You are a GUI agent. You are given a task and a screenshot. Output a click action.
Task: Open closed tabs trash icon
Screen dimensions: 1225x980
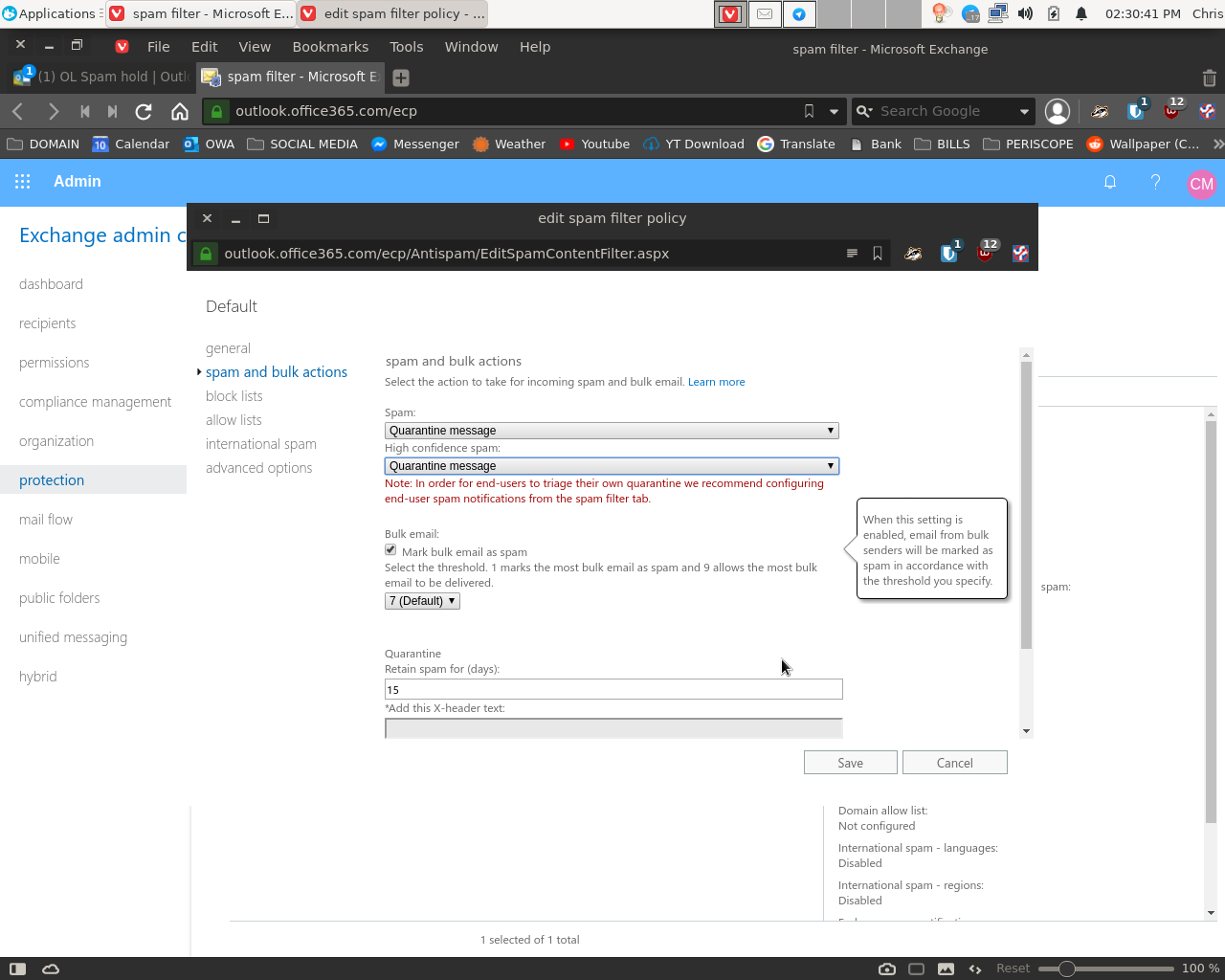tap(1209, 78)
